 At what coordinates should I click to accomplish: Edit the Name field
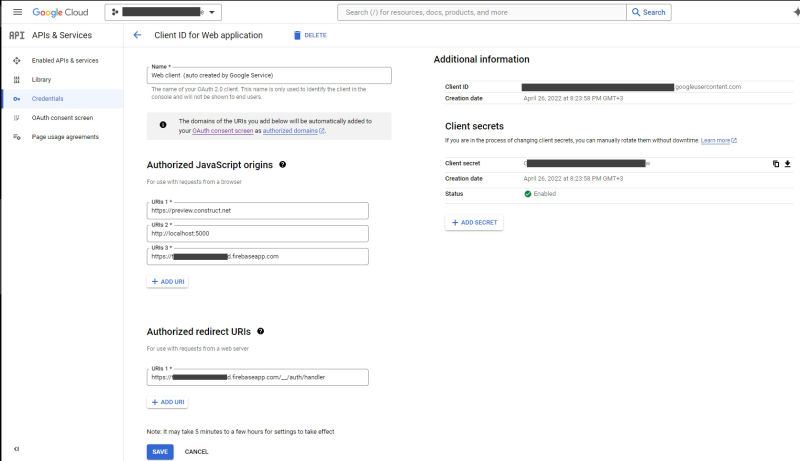(x=269, y=75)
